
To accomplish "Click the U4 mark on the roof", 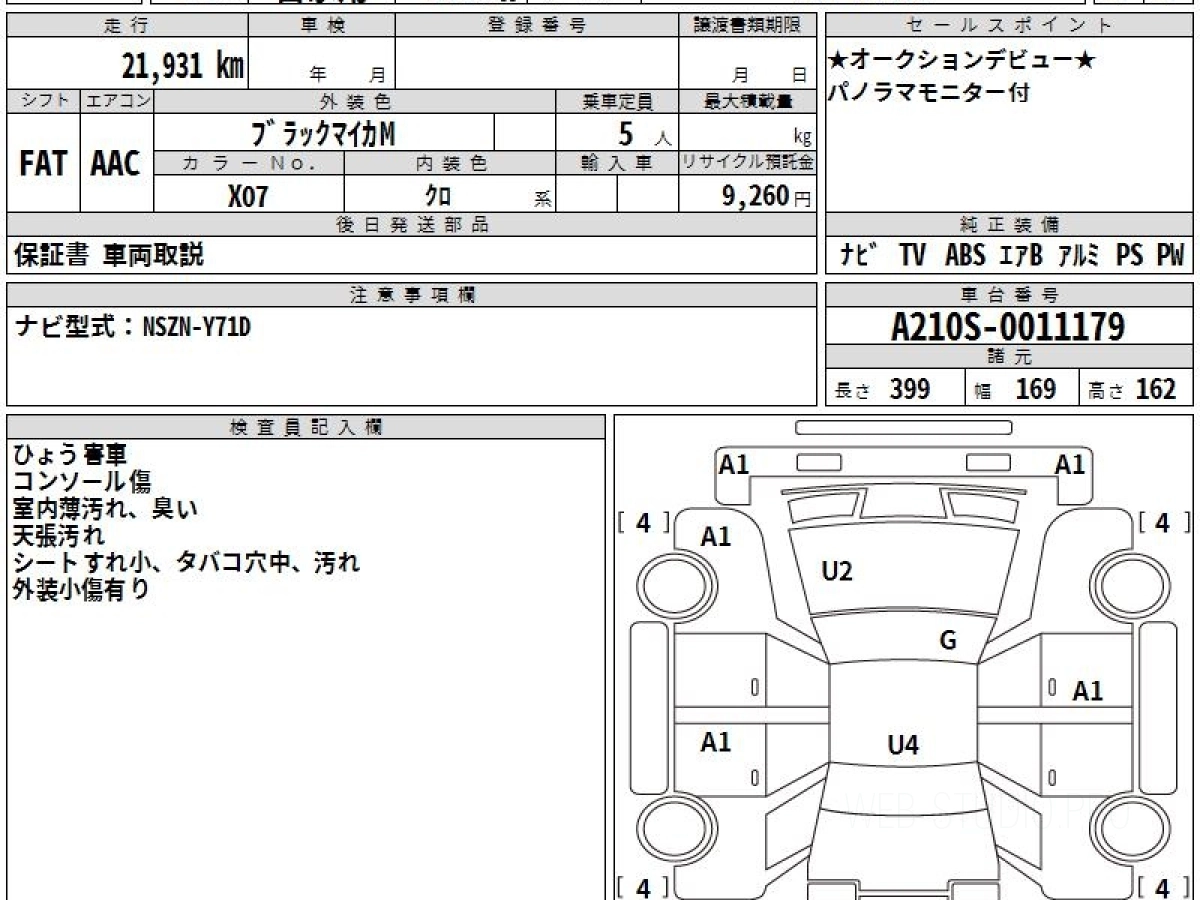I will point(903,745).
